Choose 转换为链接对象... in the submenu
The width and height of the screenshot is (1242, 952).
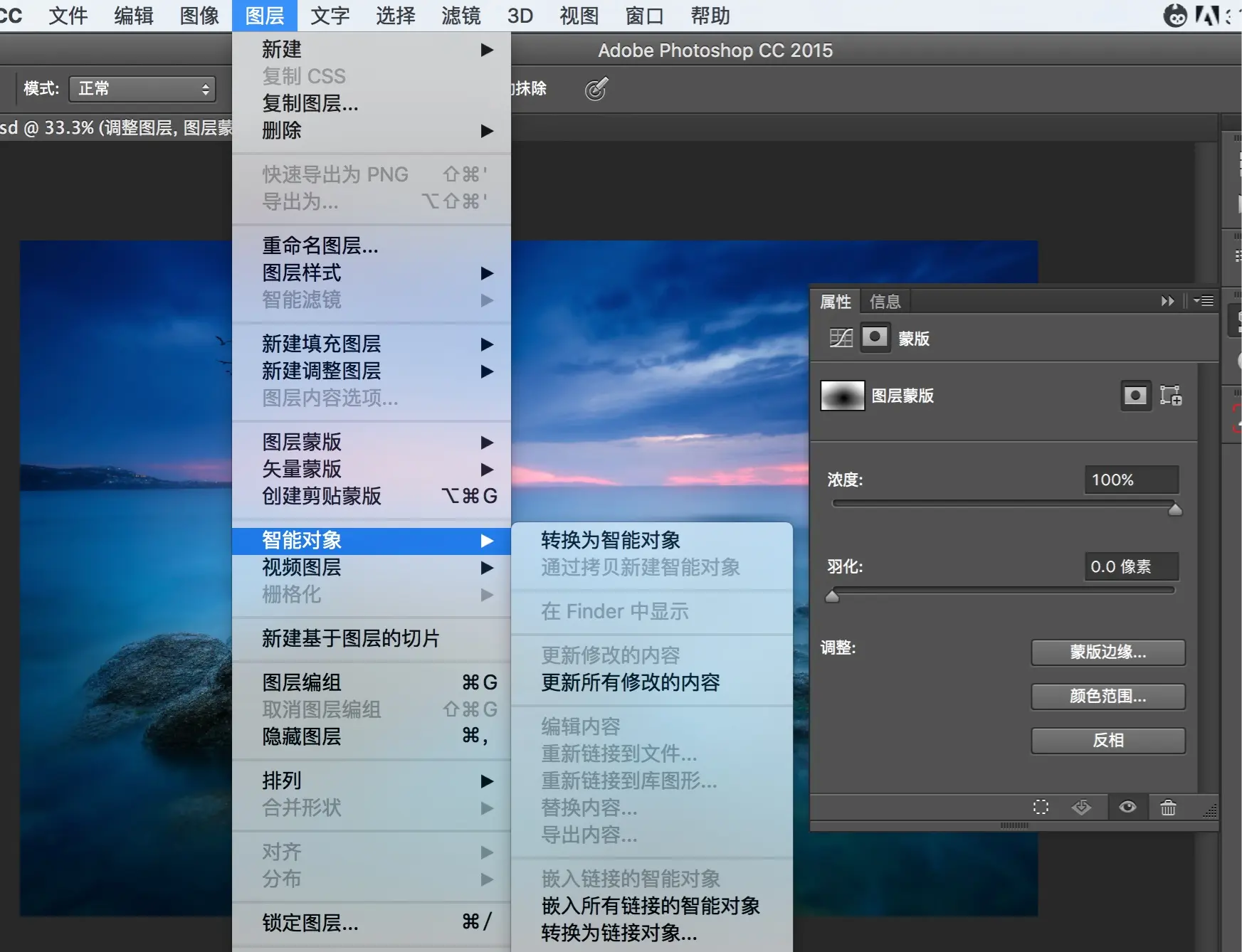[x=652, y=933]
